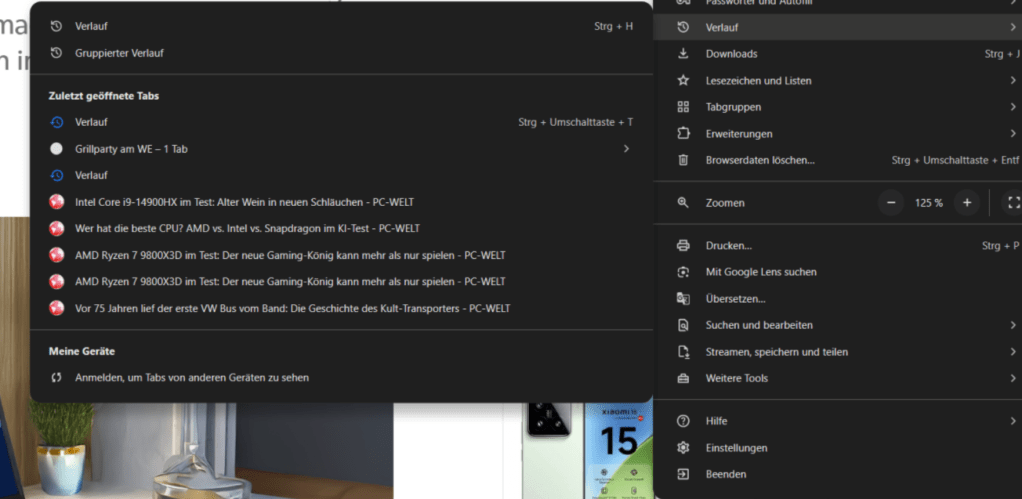This screenshot has height=499, width=1022.
Task: Choose Drucken... from the menu
Action: click(x=838, y=246)
